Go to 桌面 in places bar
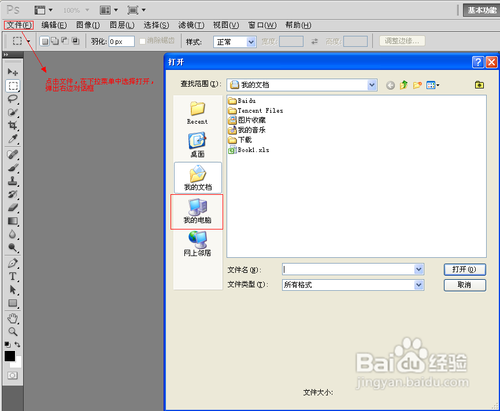Screen dimensions: 500x411 click(x=197, y=145)
